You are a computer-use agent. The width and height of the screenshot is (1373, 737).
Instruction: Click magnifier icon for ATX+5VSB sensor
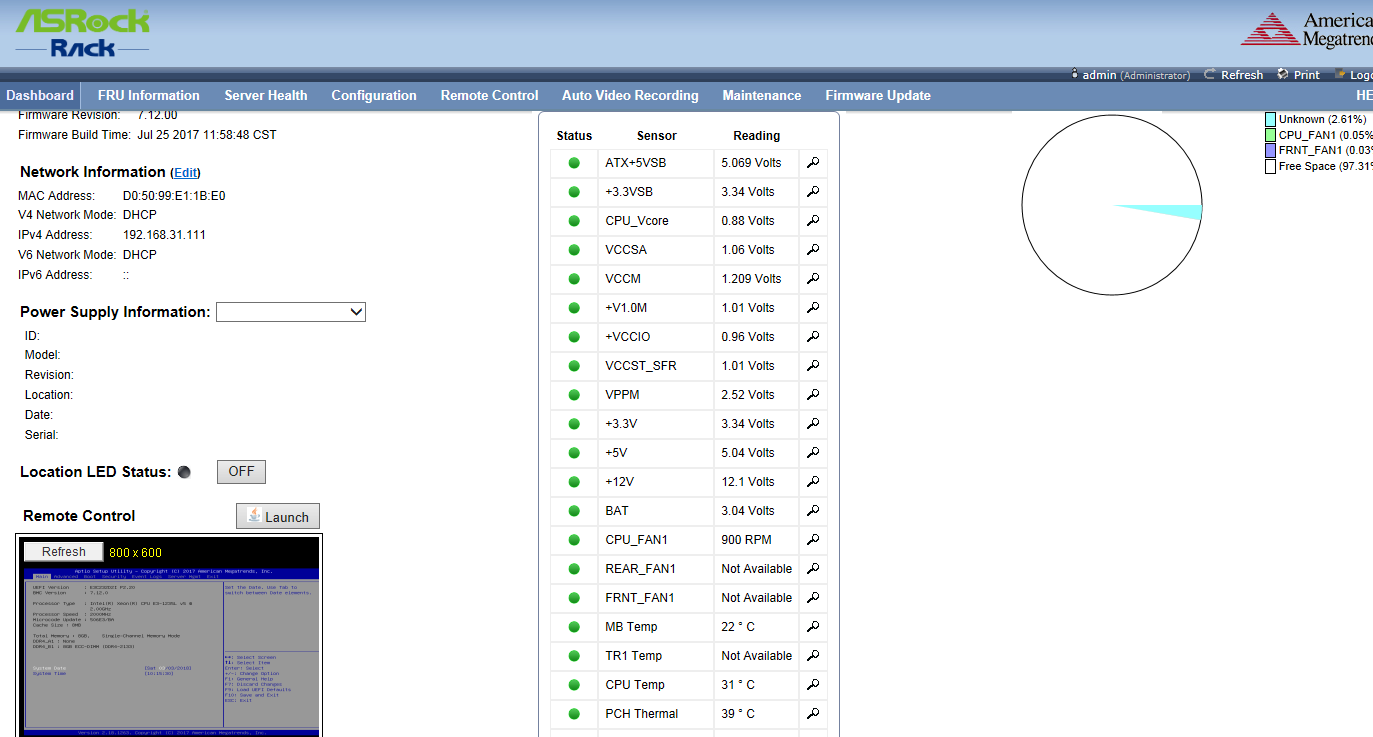[813, 163]
